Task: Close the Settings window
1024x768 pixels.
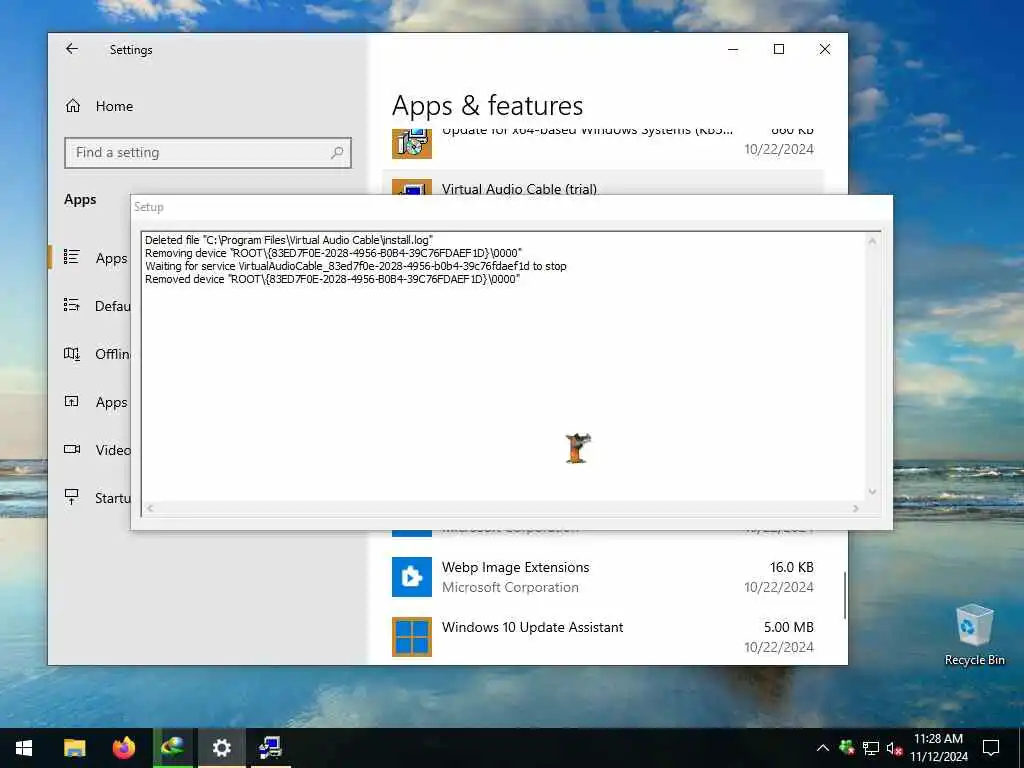Action: (825, 49)
